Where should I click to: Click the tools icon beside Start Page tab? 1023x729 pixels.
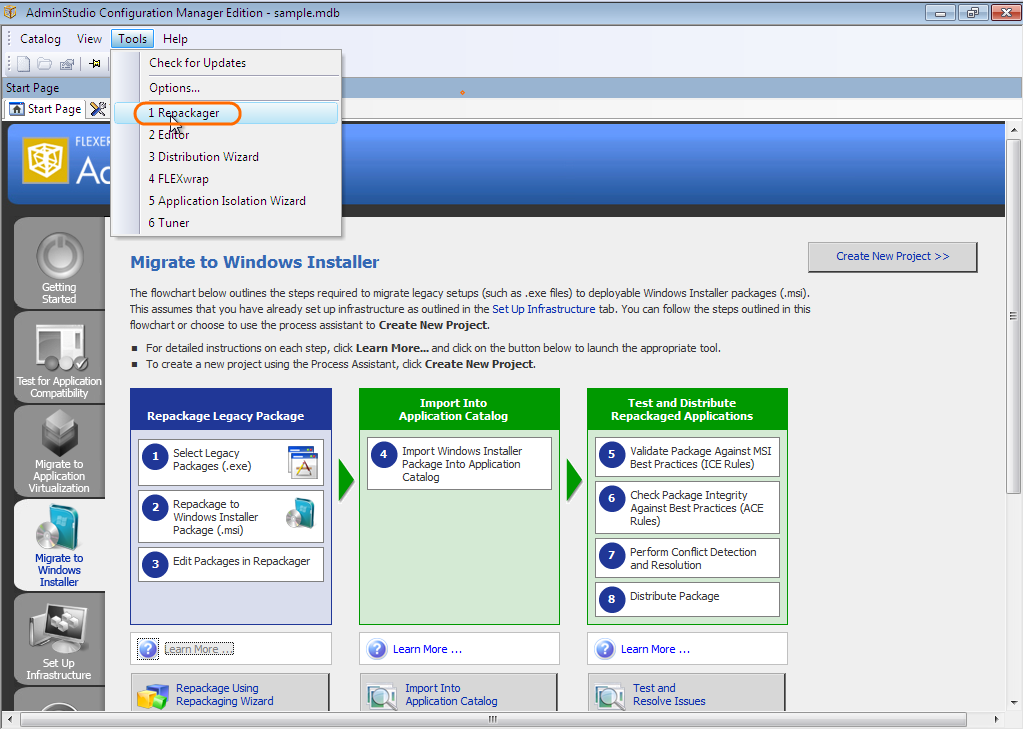tap(97, 109)
